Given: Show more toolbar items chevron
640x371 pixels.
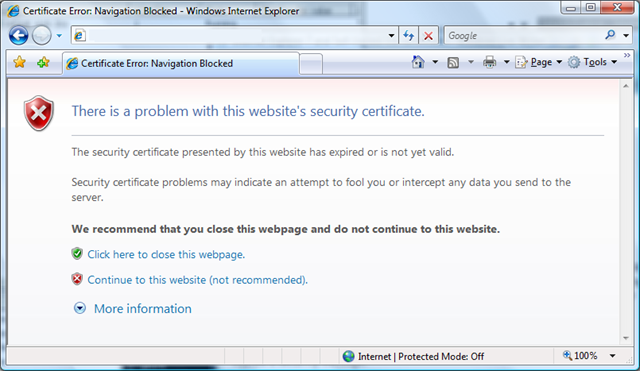Looking at the screenshot, I should click(627, 55).
